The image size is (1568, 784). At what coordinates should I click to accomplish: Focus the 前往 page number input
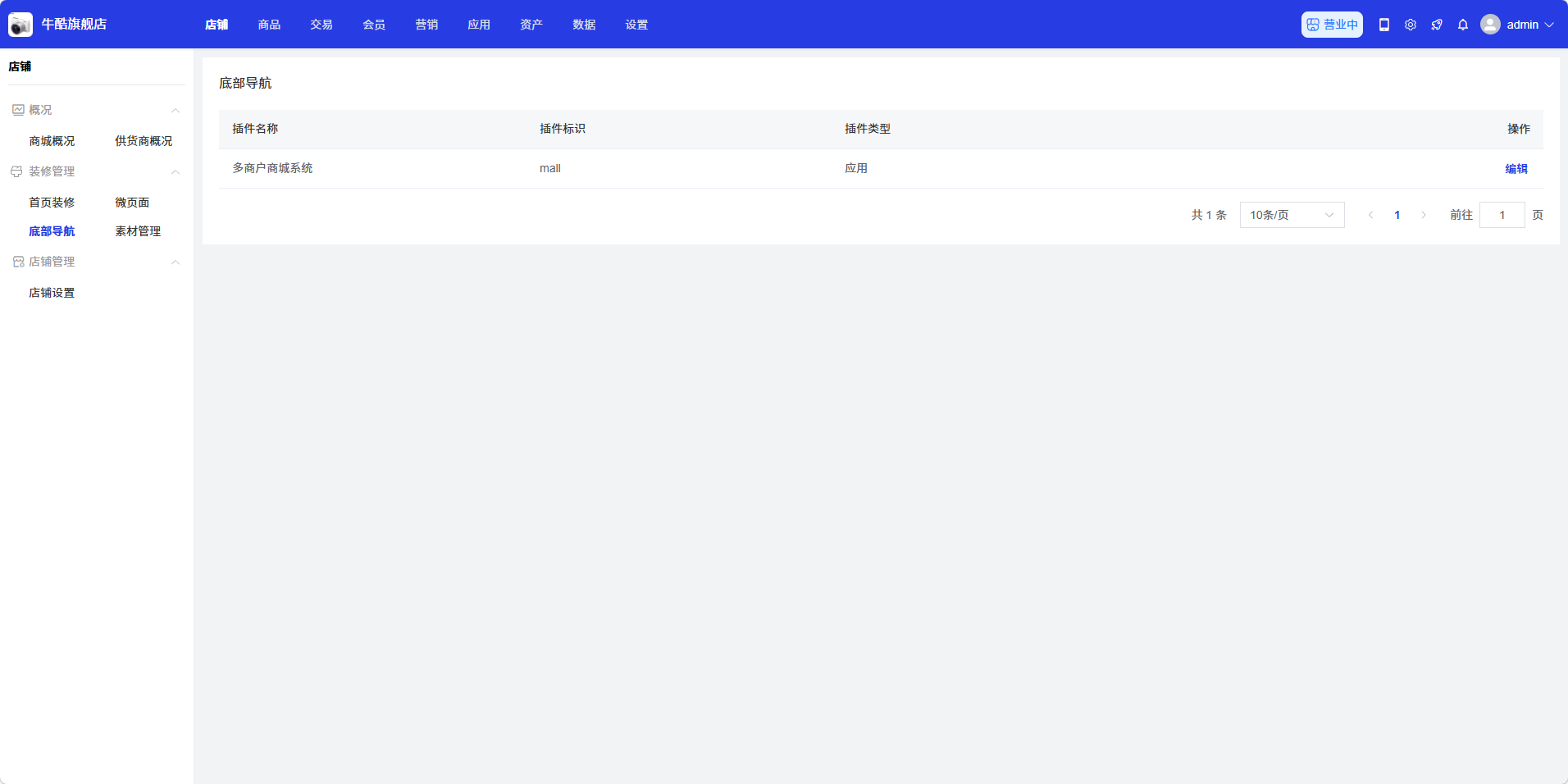pos(1502,215)
